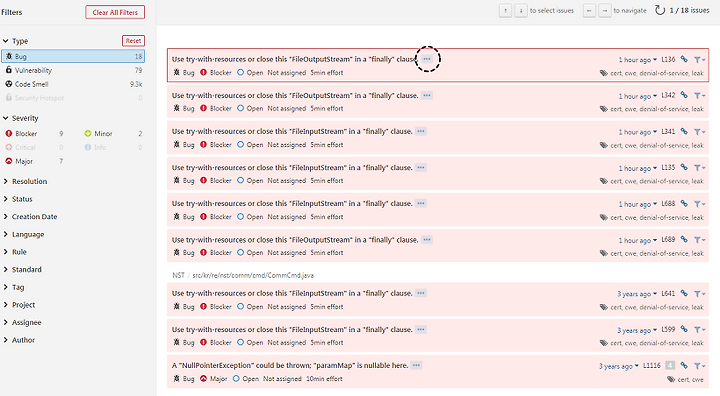Click the NST project link above CommCmd.java
Screen dimensions: 720x396
[x=178, y=275]
